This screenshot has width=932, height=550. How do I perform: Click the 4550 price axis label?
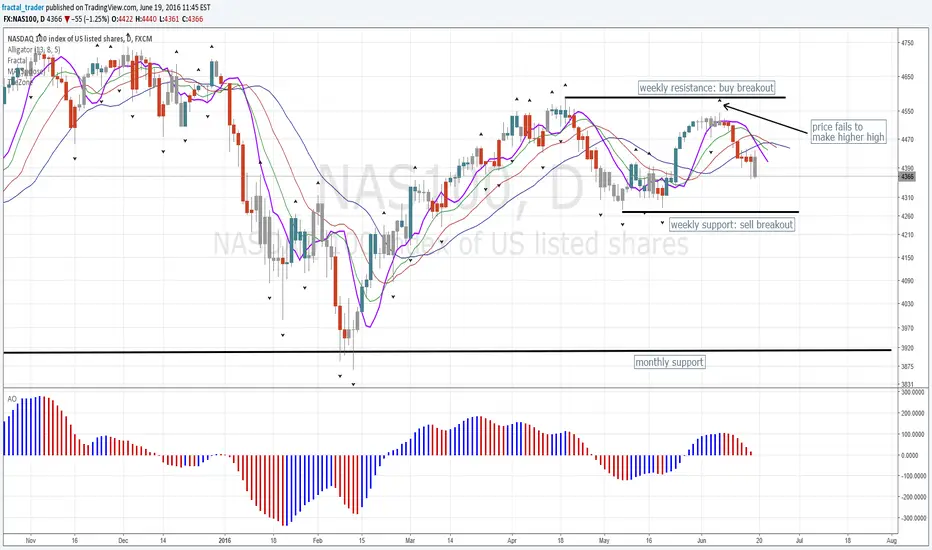[x=907, y=111]
